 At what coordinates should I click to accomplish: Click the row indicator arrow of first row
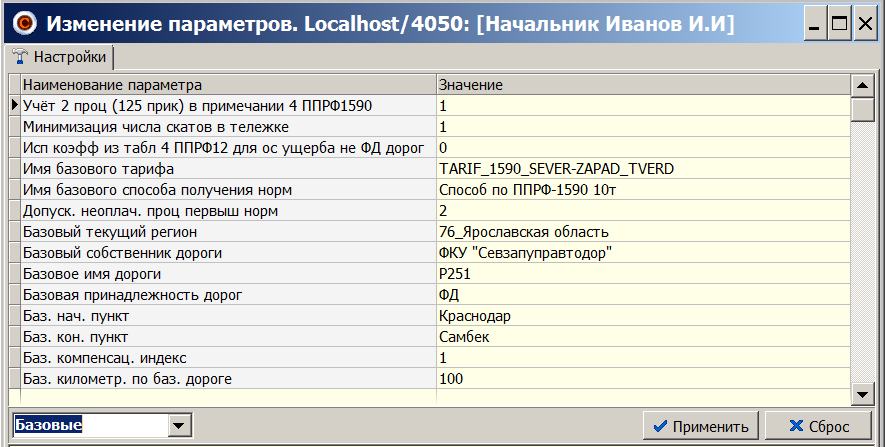(x=14, y=105)
